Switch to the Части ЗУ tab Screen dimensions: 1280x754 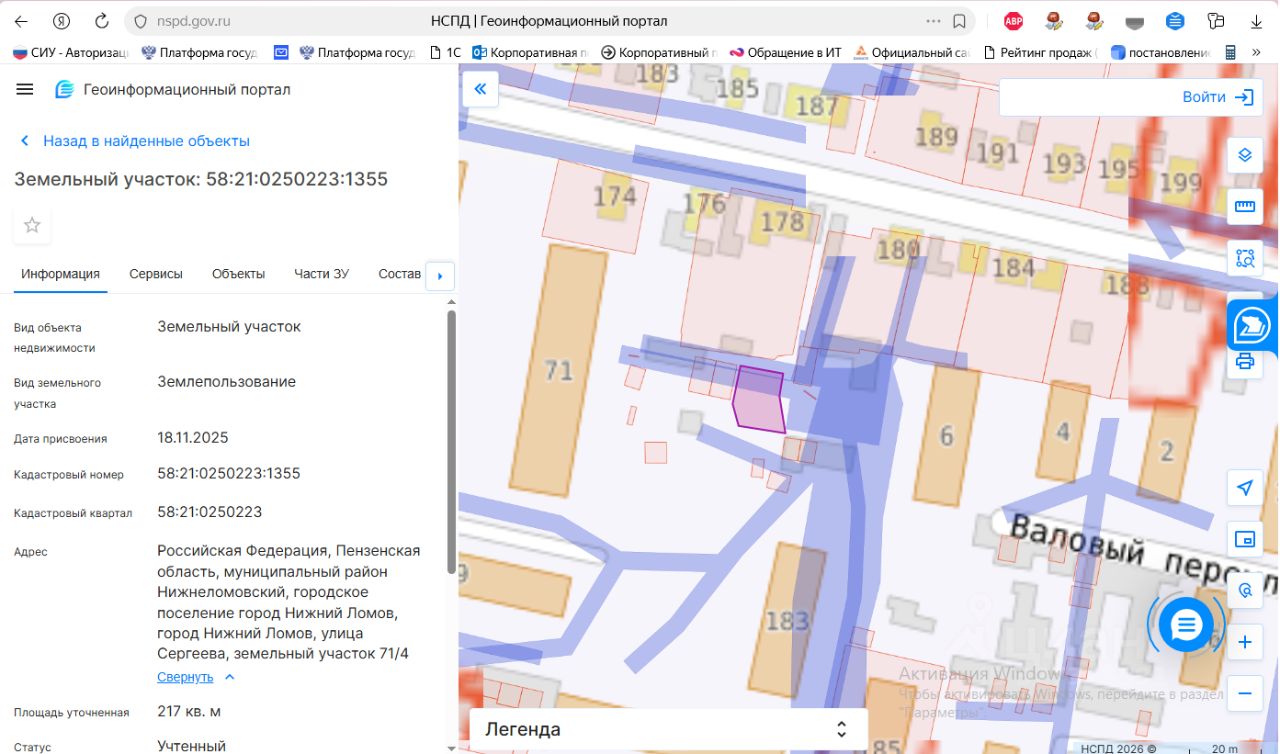pos(321,274)
